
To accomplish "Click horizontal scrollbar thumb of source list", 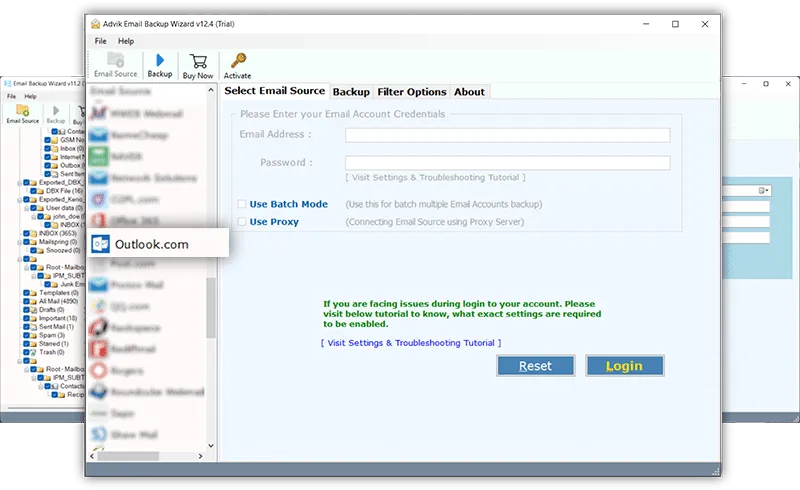I will tap(129, 456).
